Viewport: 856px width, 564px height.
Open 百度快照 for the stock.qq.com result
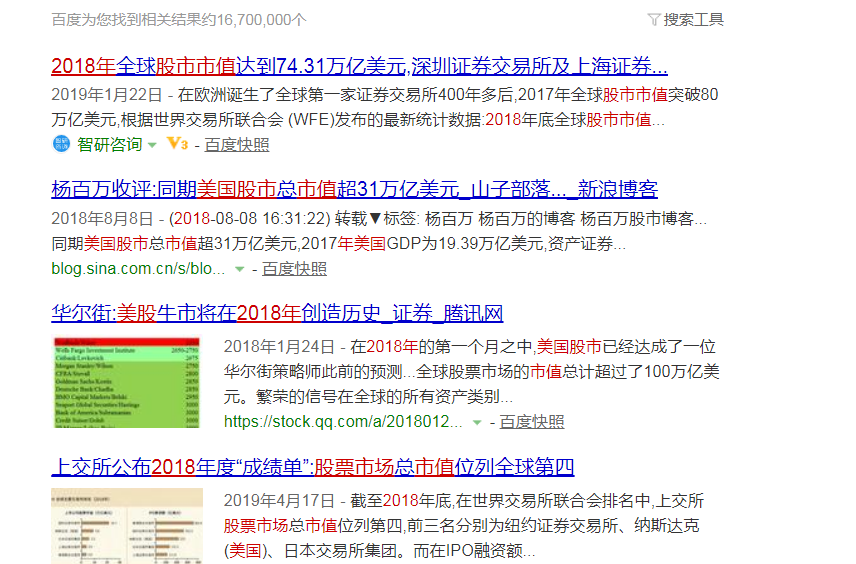coord(532,422)
